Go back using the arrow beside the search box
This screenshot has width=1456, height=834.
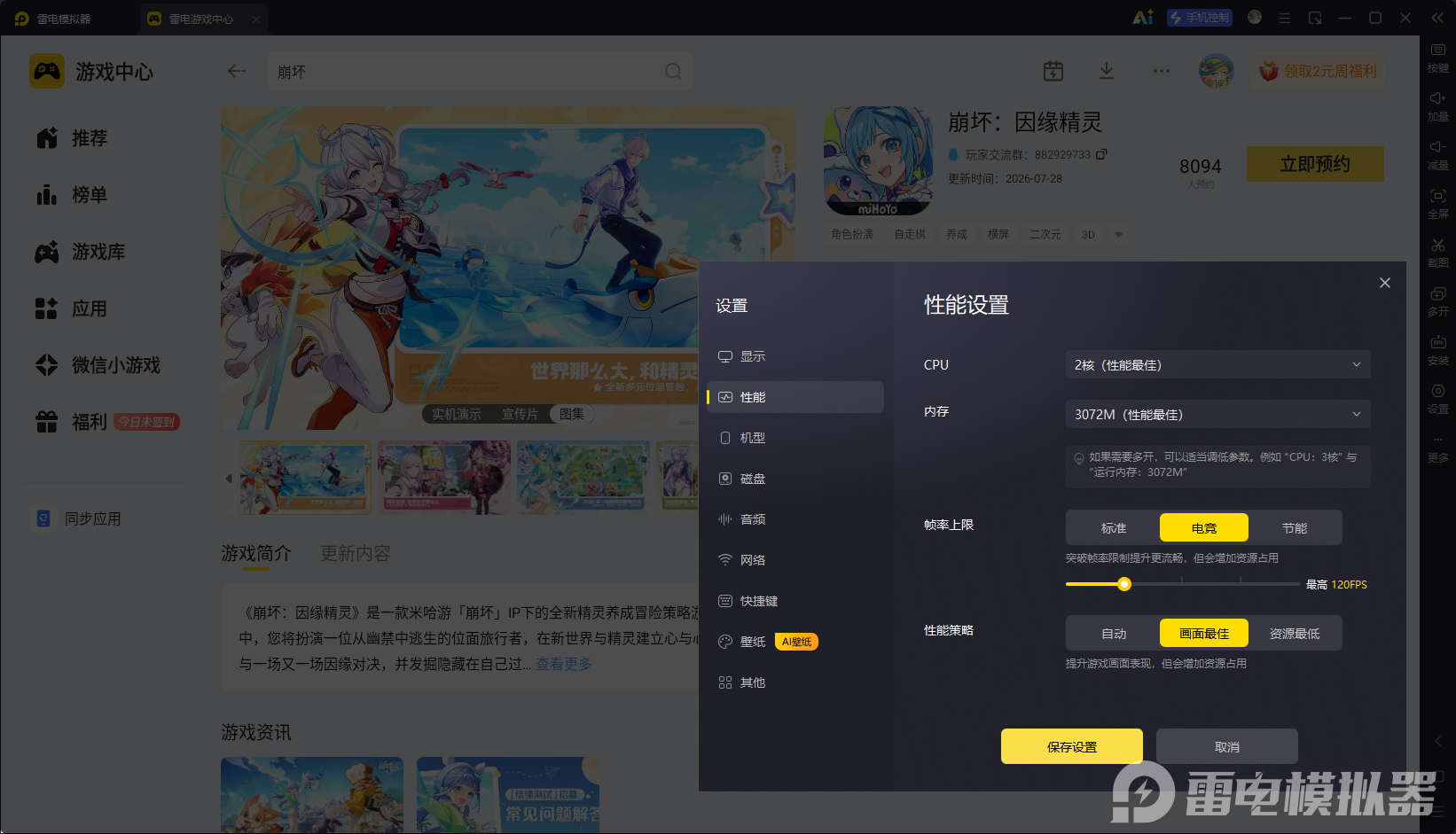pyautogui.click(x=237, y=71)
